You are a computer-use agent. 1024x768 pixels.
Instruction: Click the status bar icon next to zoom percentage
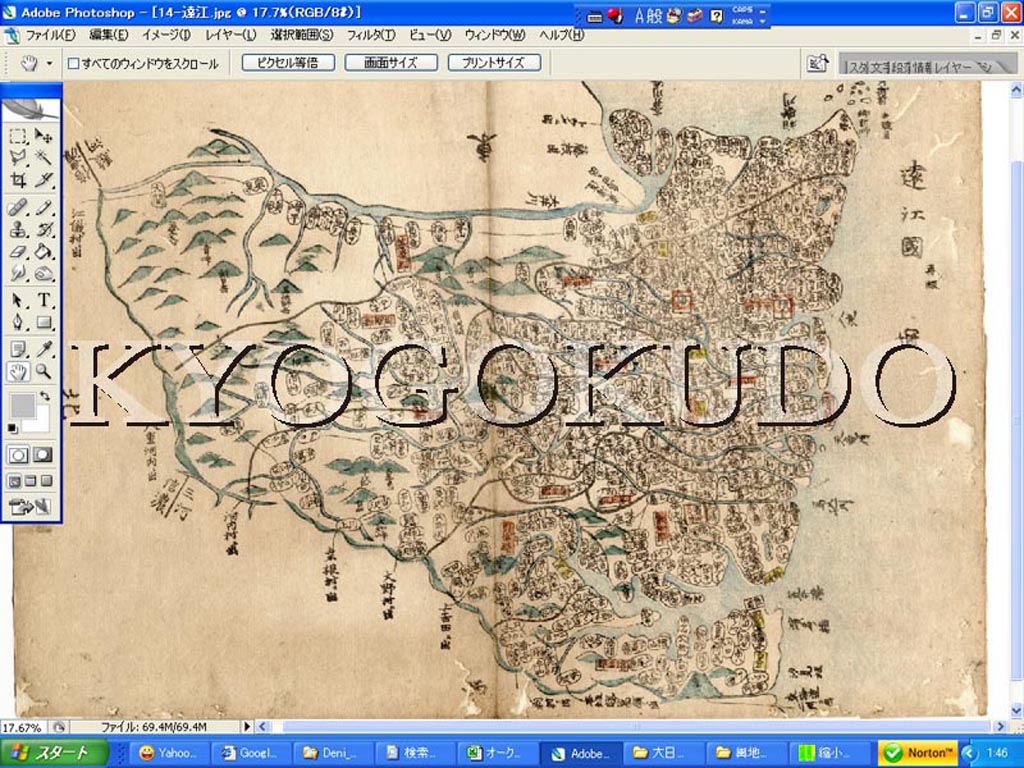58,727
